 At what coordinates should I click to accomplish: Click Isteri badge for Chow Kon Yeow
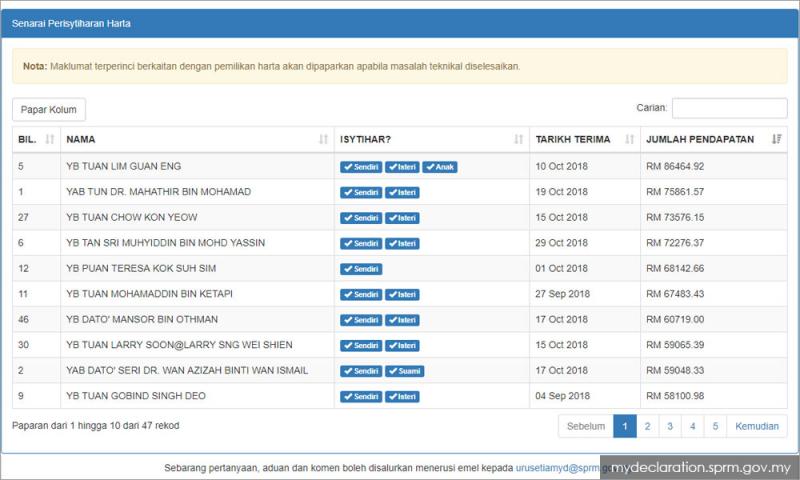(x=402, y=218)
